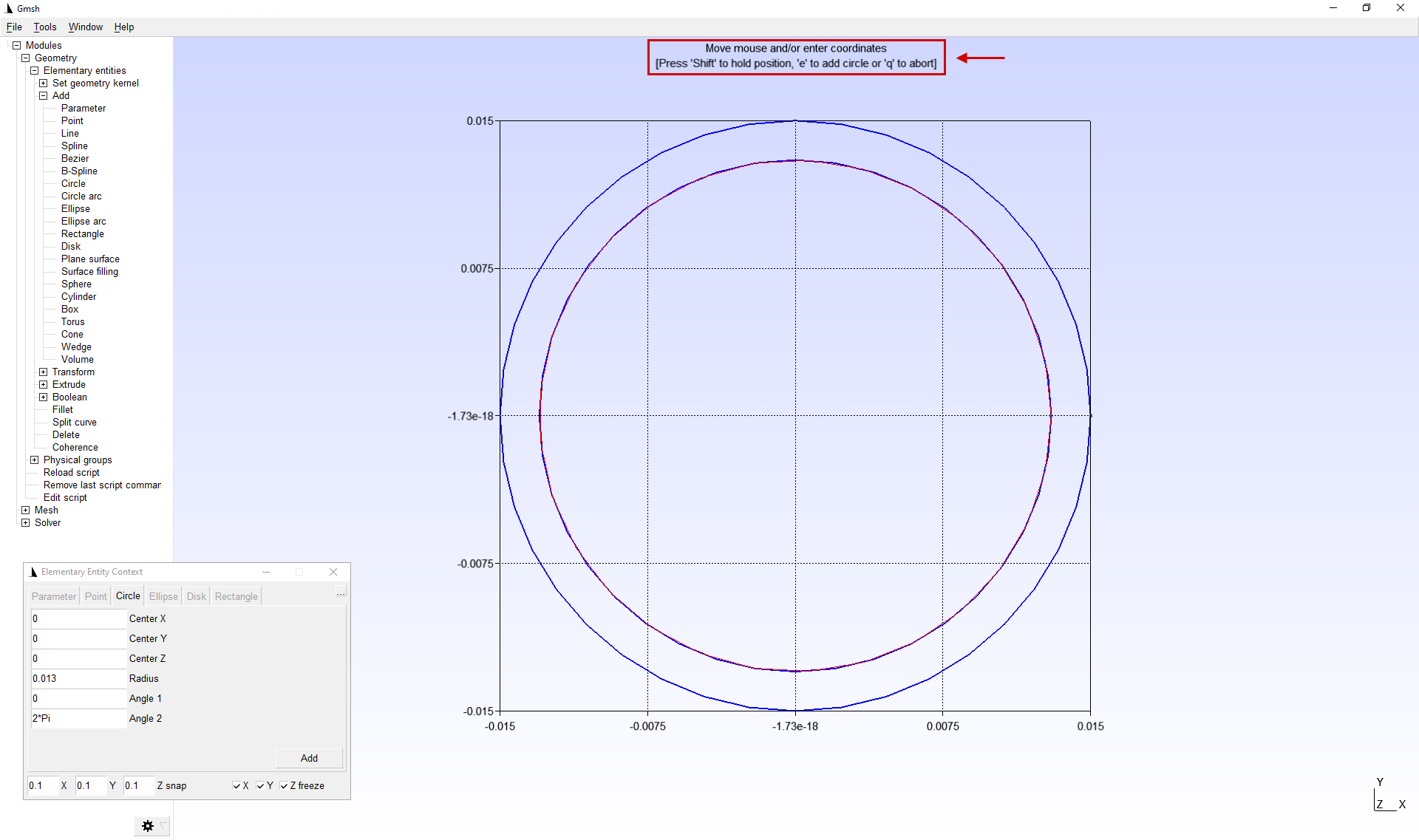Close the Elementary Entity Context window

(333, 572)
